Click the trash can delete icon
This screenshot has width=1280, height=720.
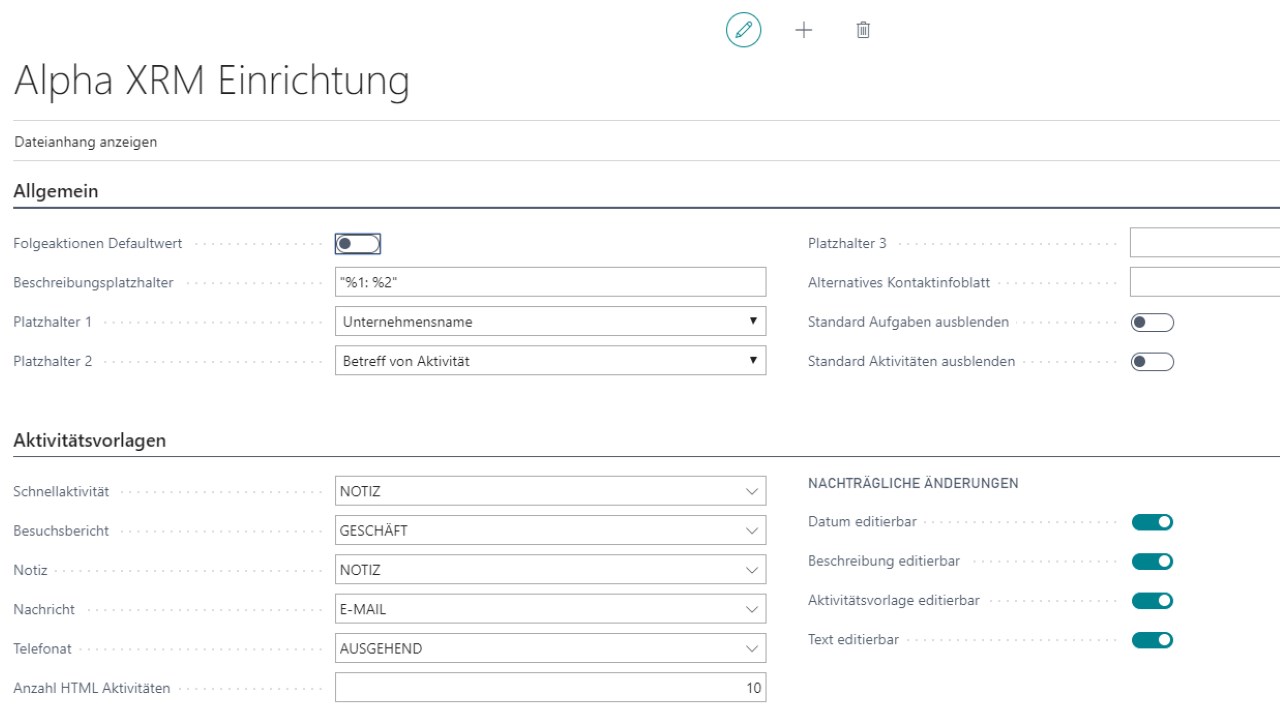[x=862, y=30]
